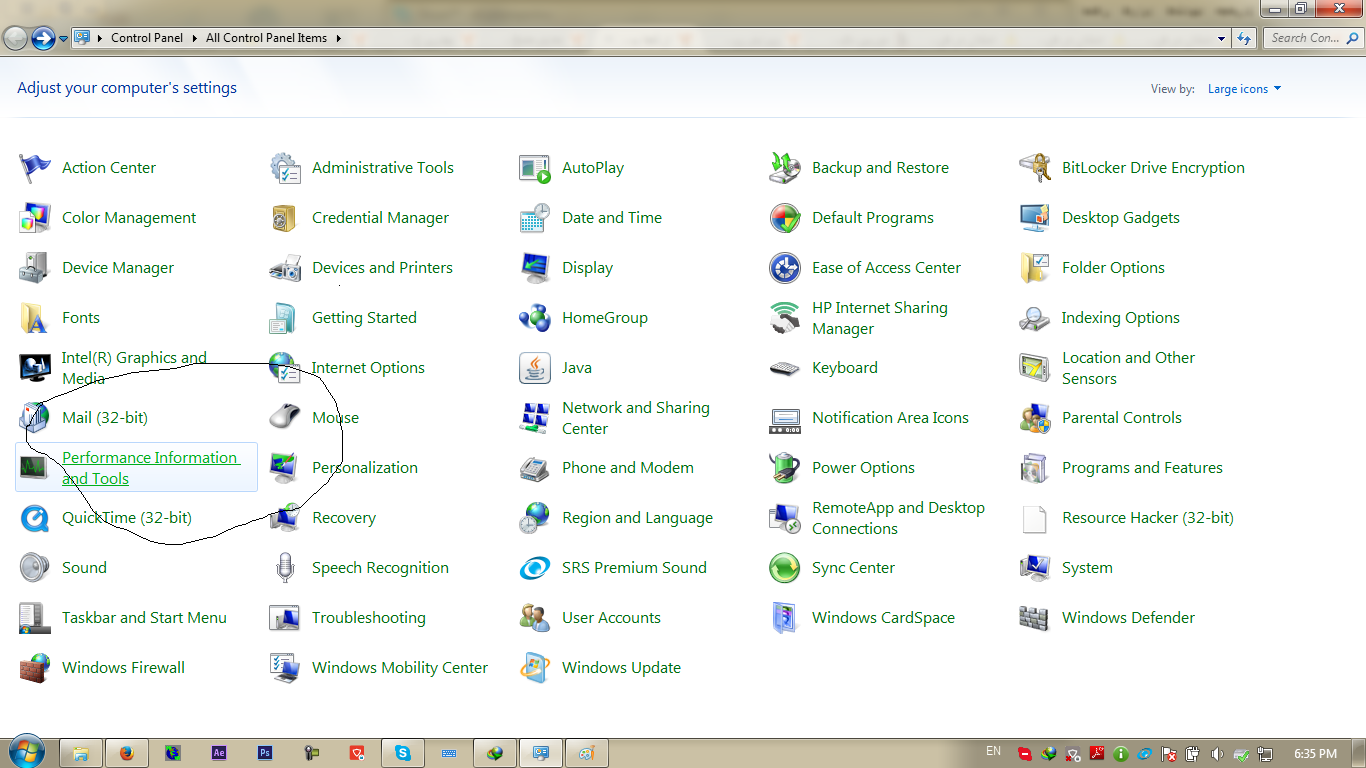This screenshot has height=768, width=1366.
Task: Open the System computer icon
Action: tap(1035, 568)
